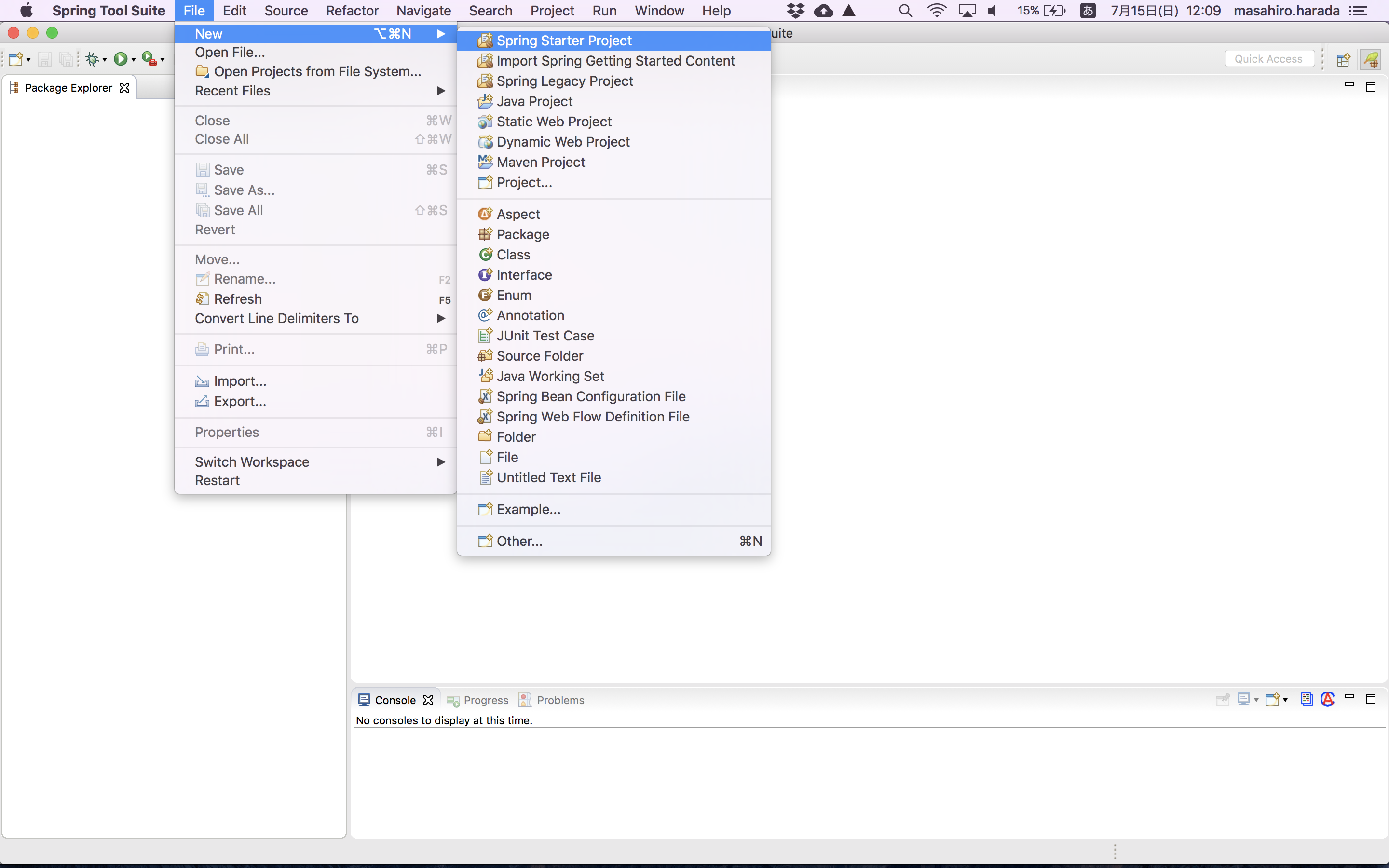Open the Edit menu

tap(234, 11)
